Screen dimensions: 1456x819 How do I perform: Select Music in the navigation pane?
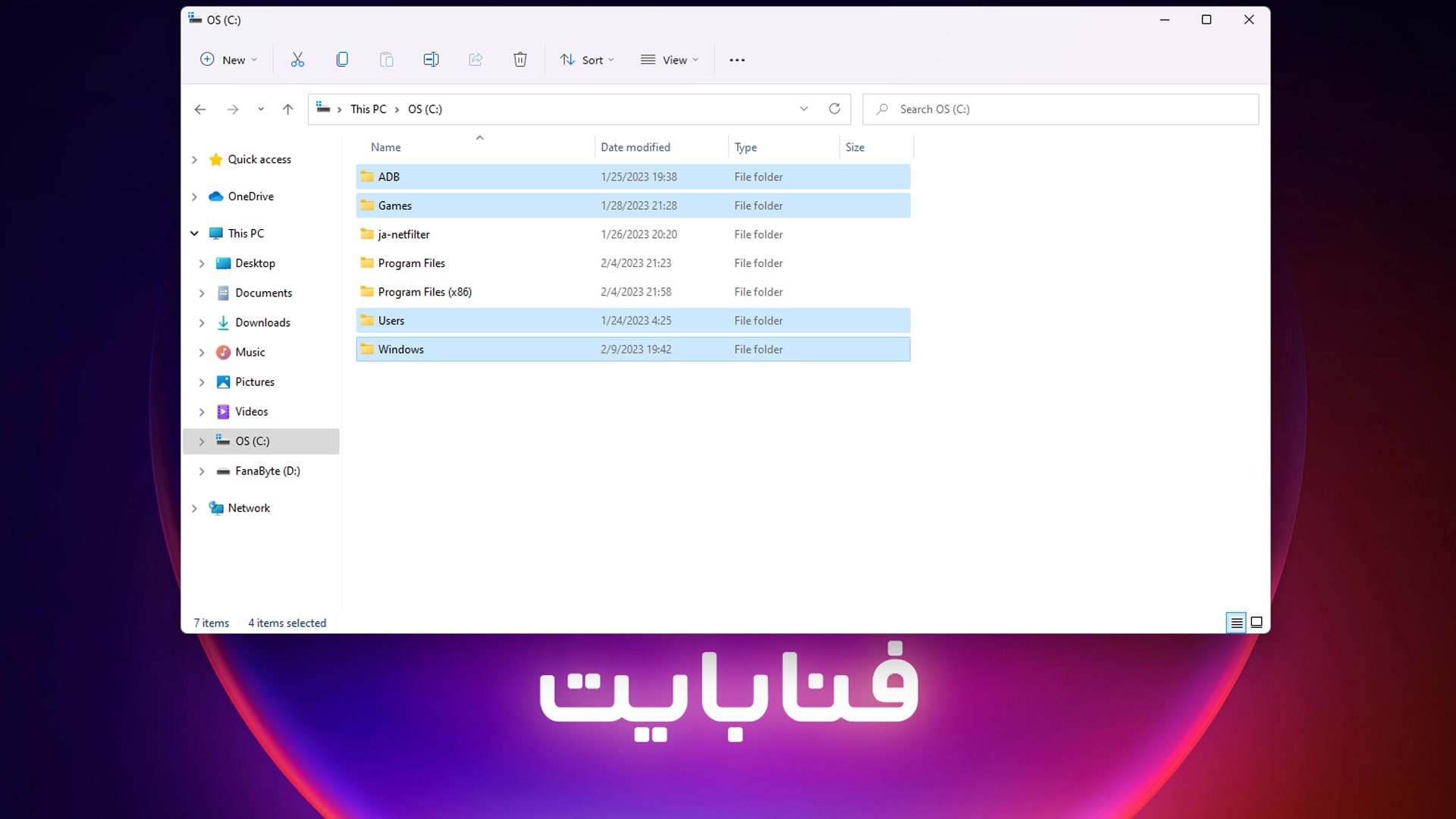click(x=249, y=352)
